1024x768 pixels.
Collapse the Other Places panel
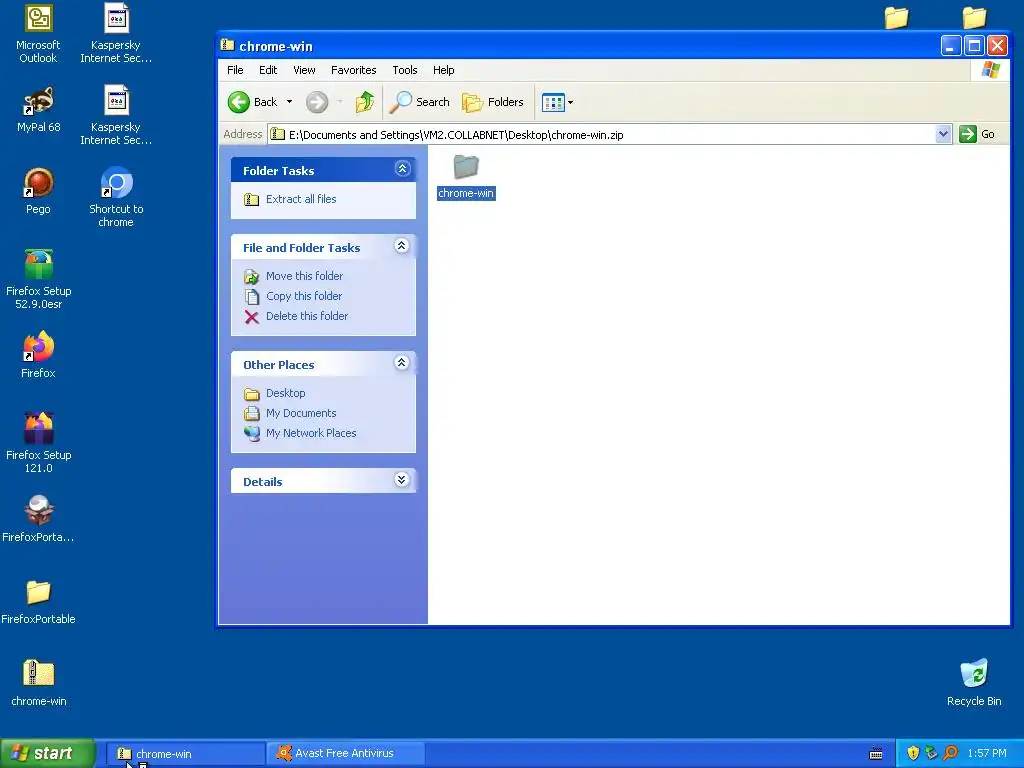pyautogui.click(x=402, y=363)
